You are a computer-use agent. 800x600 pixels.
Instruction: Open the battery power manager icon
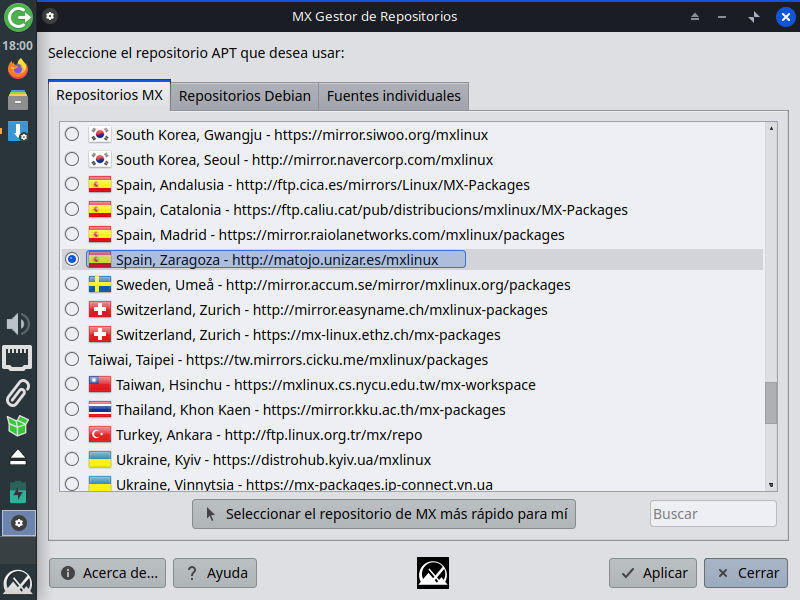click(x=18, y=492)
